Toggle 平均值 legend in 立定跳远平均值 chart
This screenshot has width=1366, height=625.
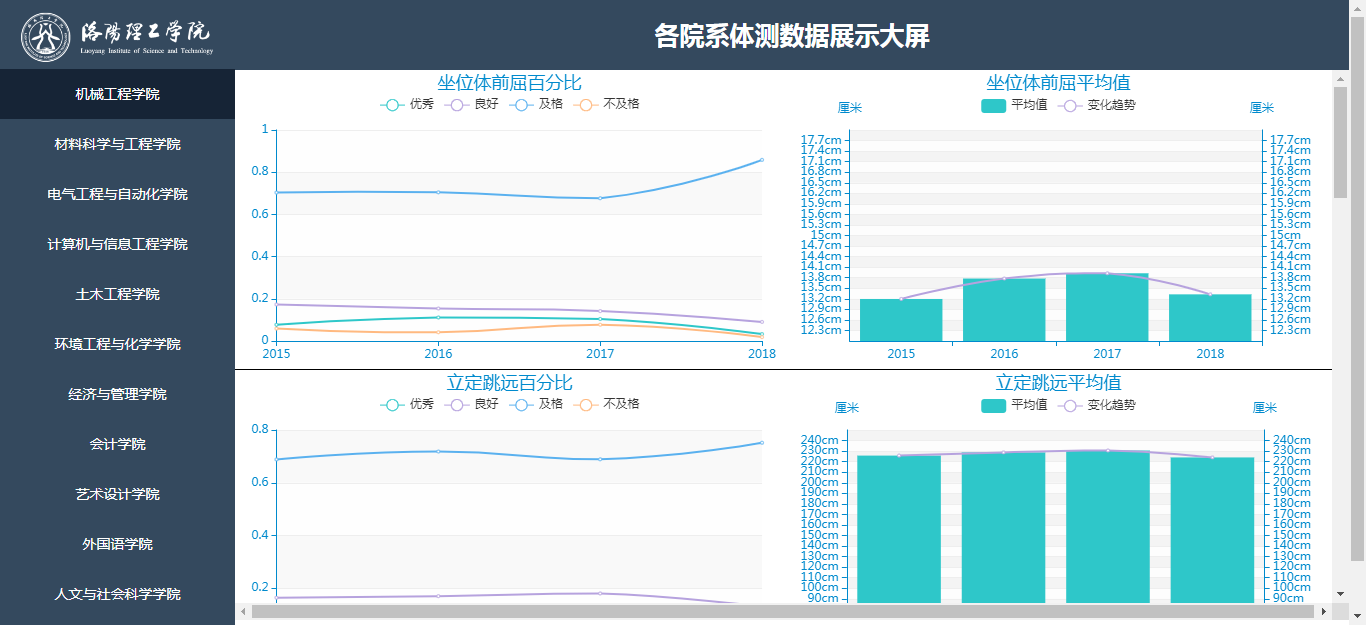[1014, 404]
